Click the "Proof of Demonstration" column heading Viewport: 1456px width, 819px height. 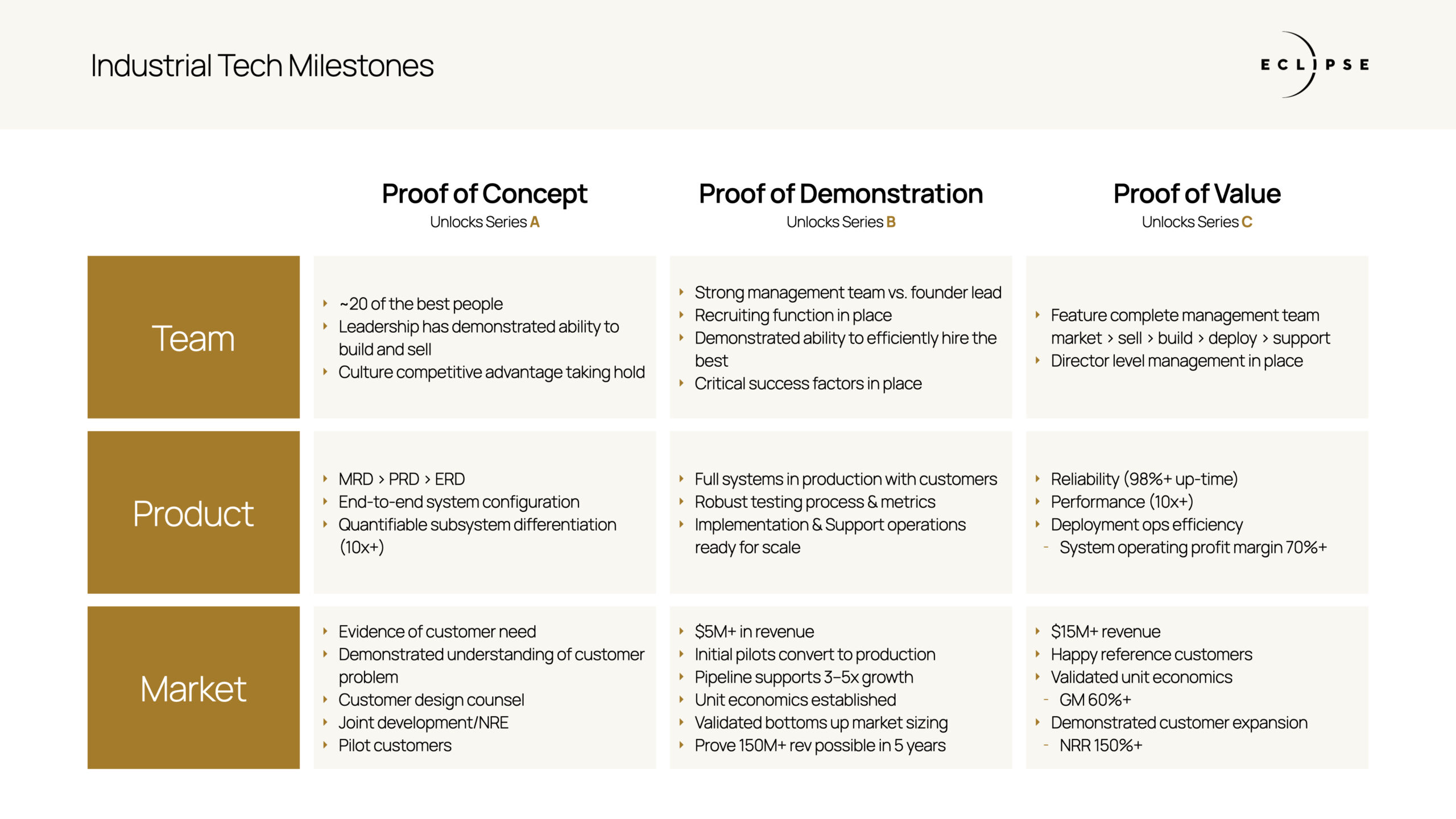pos(841,194)
